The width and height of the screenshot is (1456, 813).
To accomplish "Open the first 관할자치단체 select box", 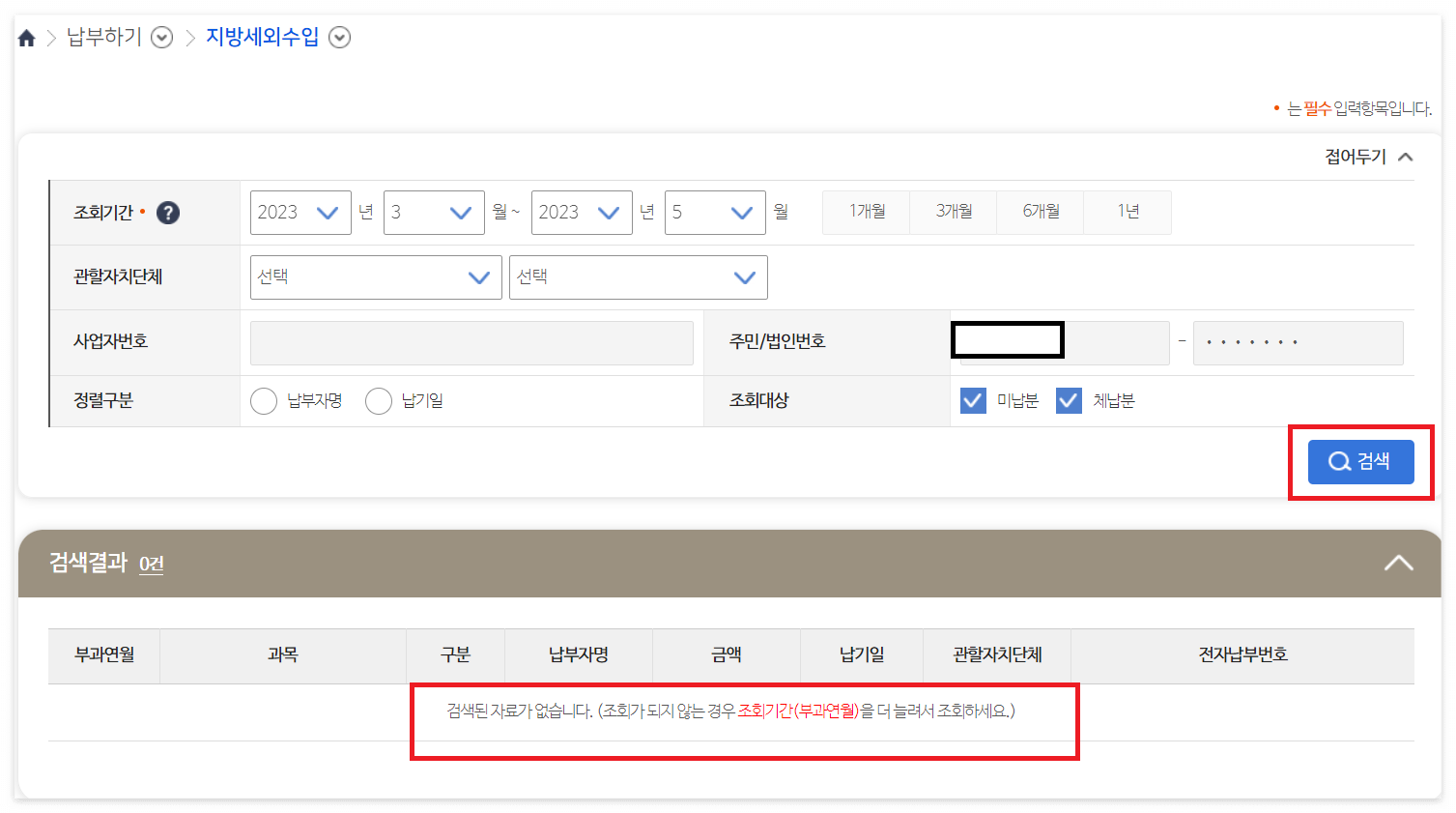I will (375, 277).
